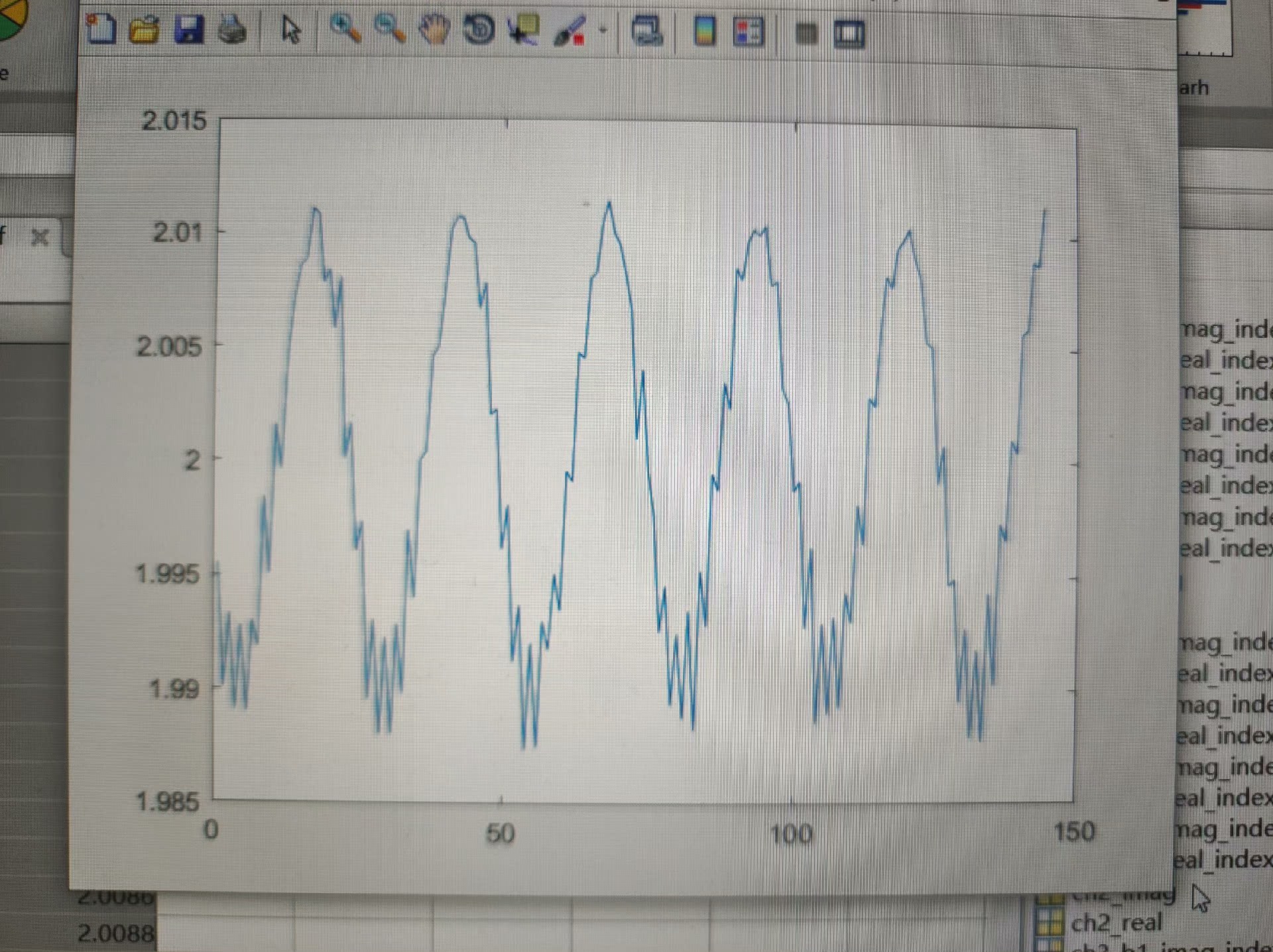
Task: Insert Colorbar into the figure
Action: 704,31
